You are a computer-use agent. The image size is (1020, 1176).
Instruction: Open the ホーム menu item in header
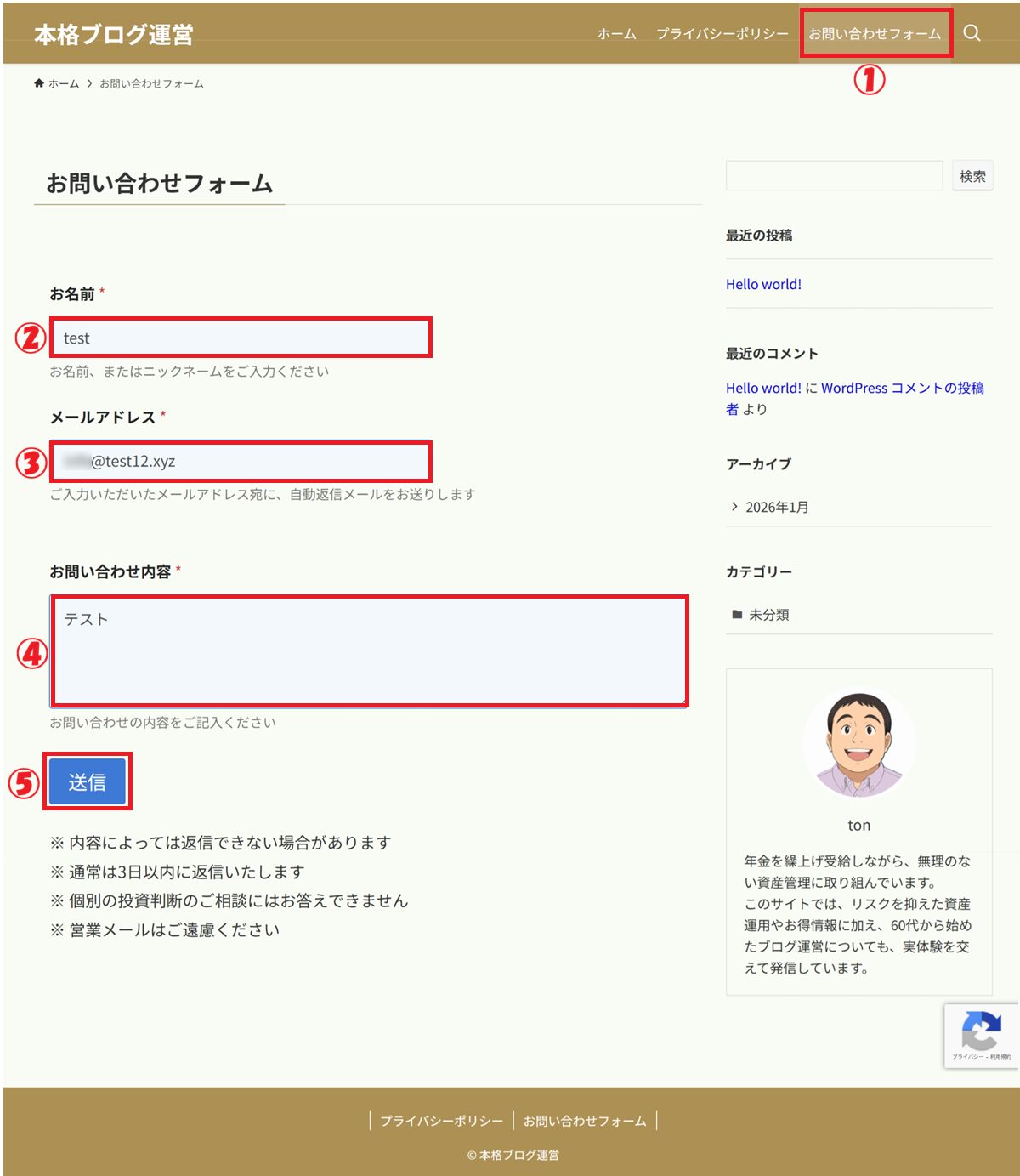(x=616, y=34)
